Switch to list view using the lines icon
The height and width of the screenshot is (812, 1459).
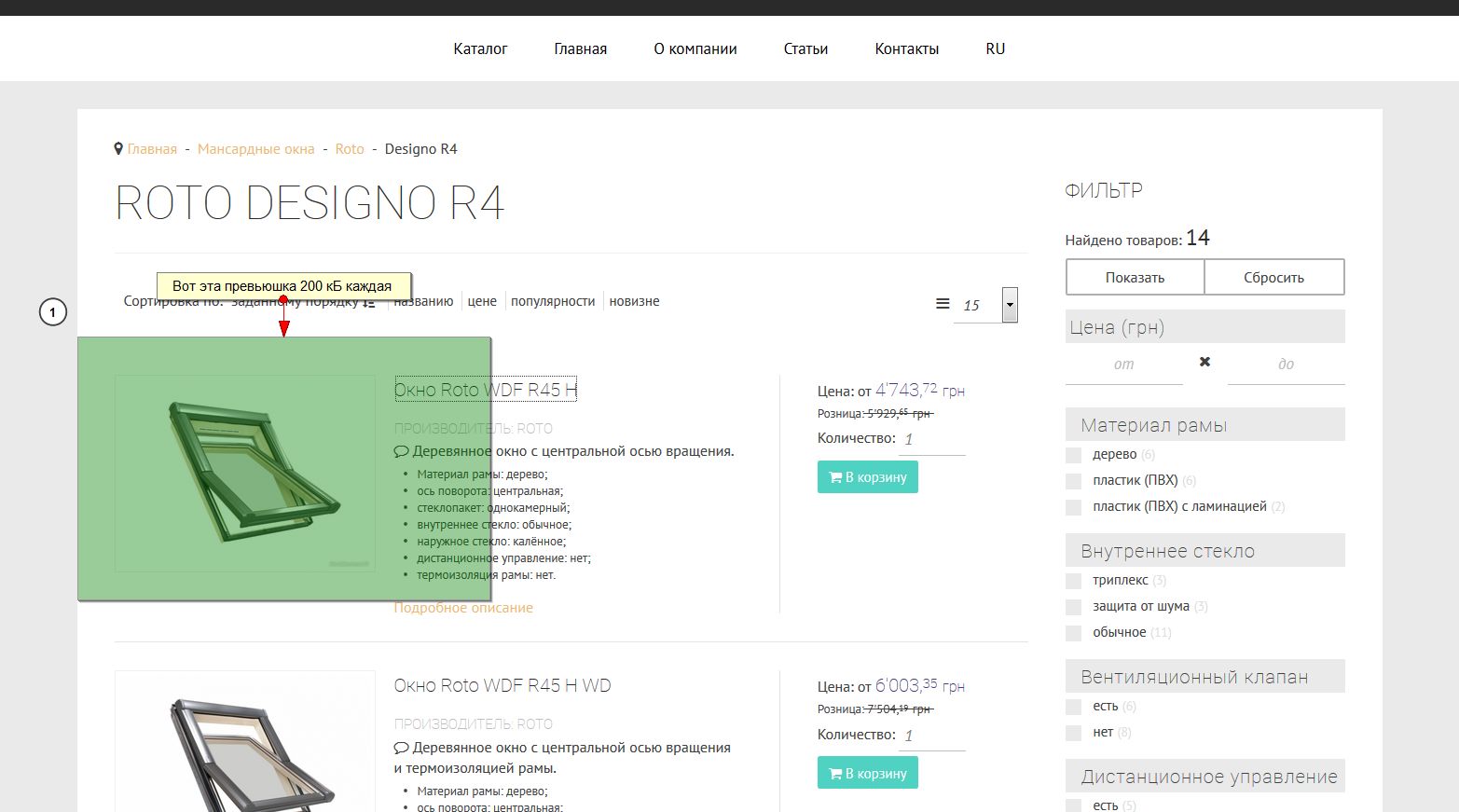pos(943,304)
